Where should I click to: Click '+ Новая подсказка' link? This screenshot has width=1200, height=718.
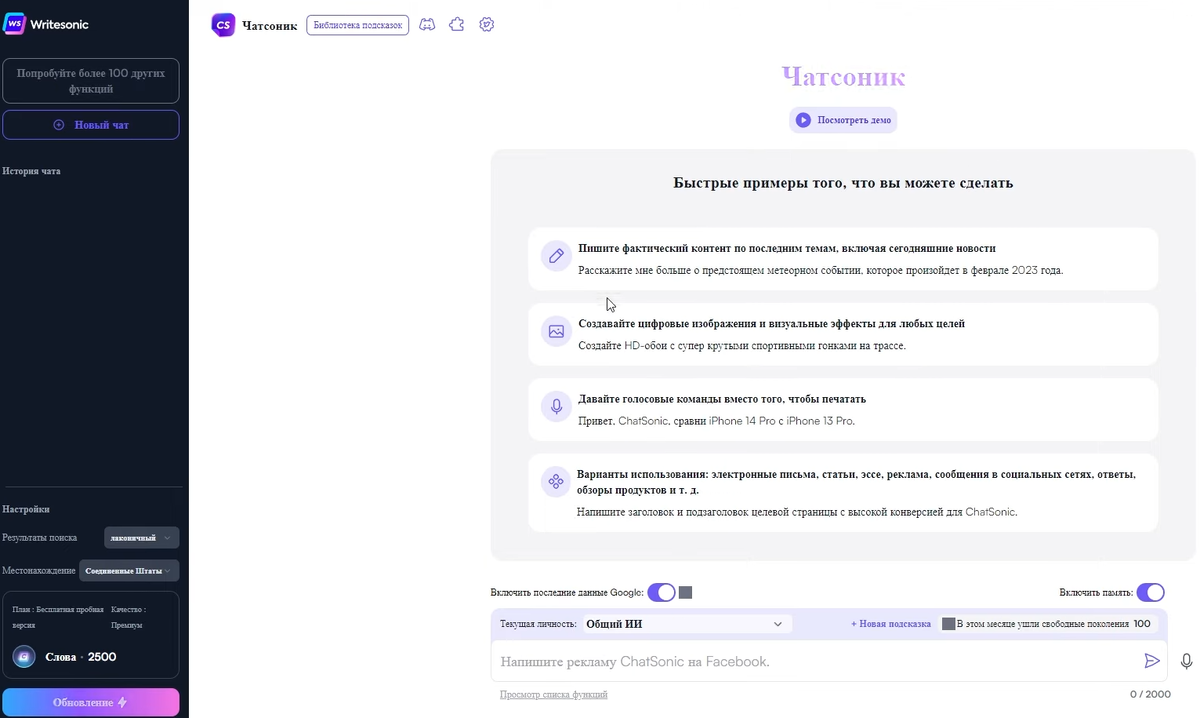coord(891,624)
